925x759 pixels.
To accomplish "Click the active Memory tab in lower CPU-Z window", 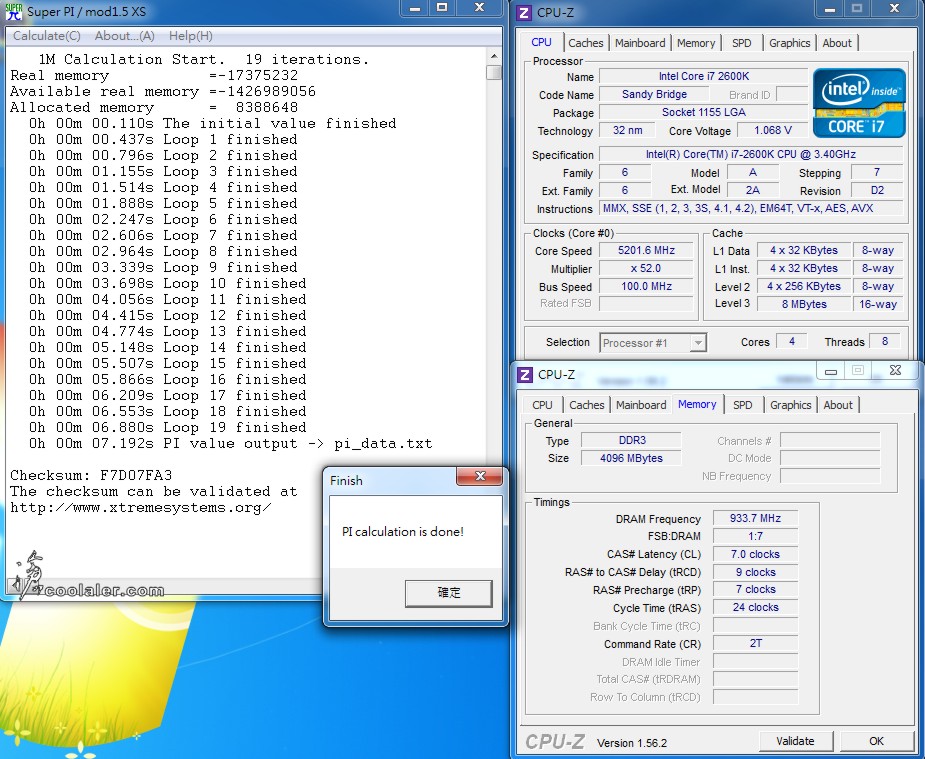I will coord(697,405).
